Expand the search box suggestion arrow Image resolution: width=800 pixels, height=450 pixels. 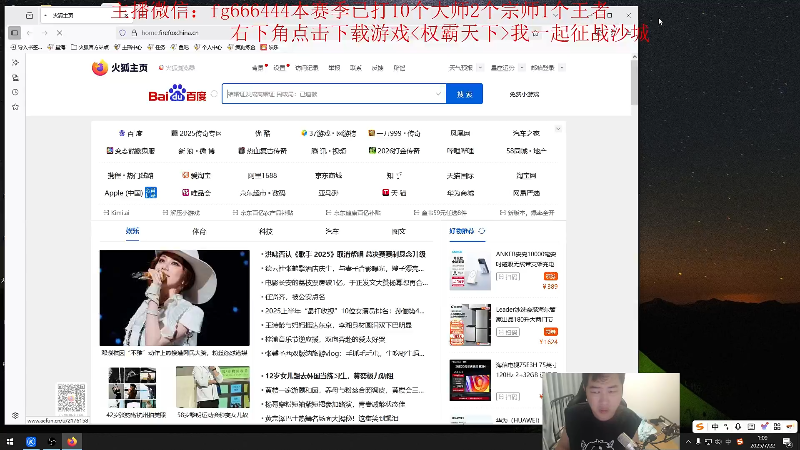click(438, 94)
